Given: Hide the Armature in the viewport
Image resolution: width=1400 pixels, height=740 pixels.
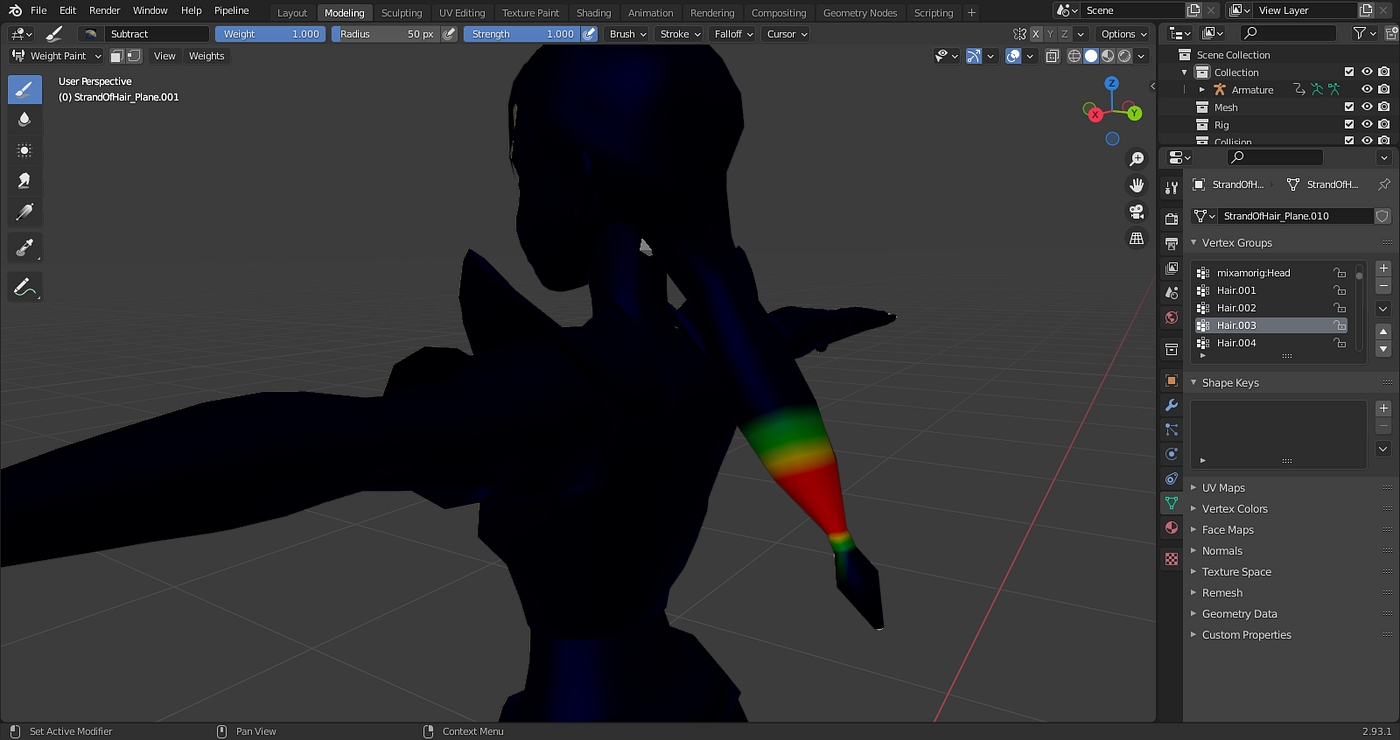Looking at the screenshot, I should (x=1366, y=89).
